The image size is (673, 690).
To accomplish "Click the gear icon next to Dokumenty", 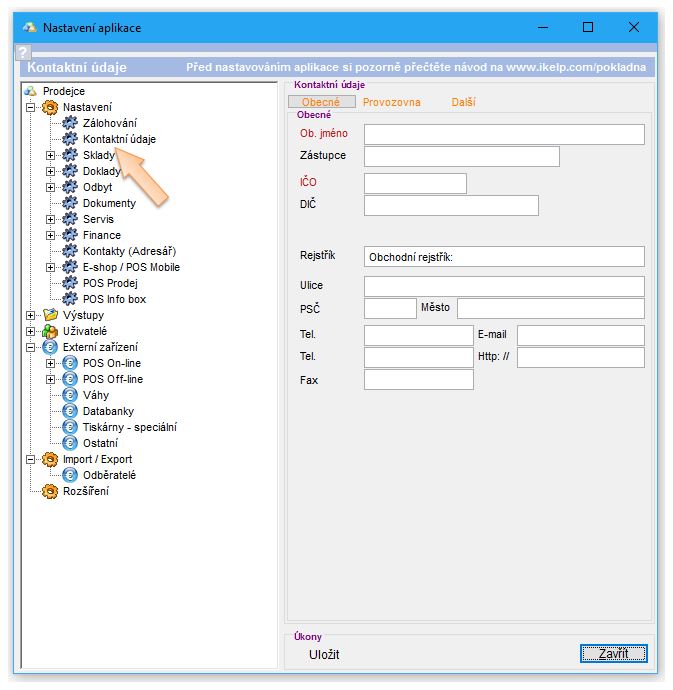I will tap(70, 203).
